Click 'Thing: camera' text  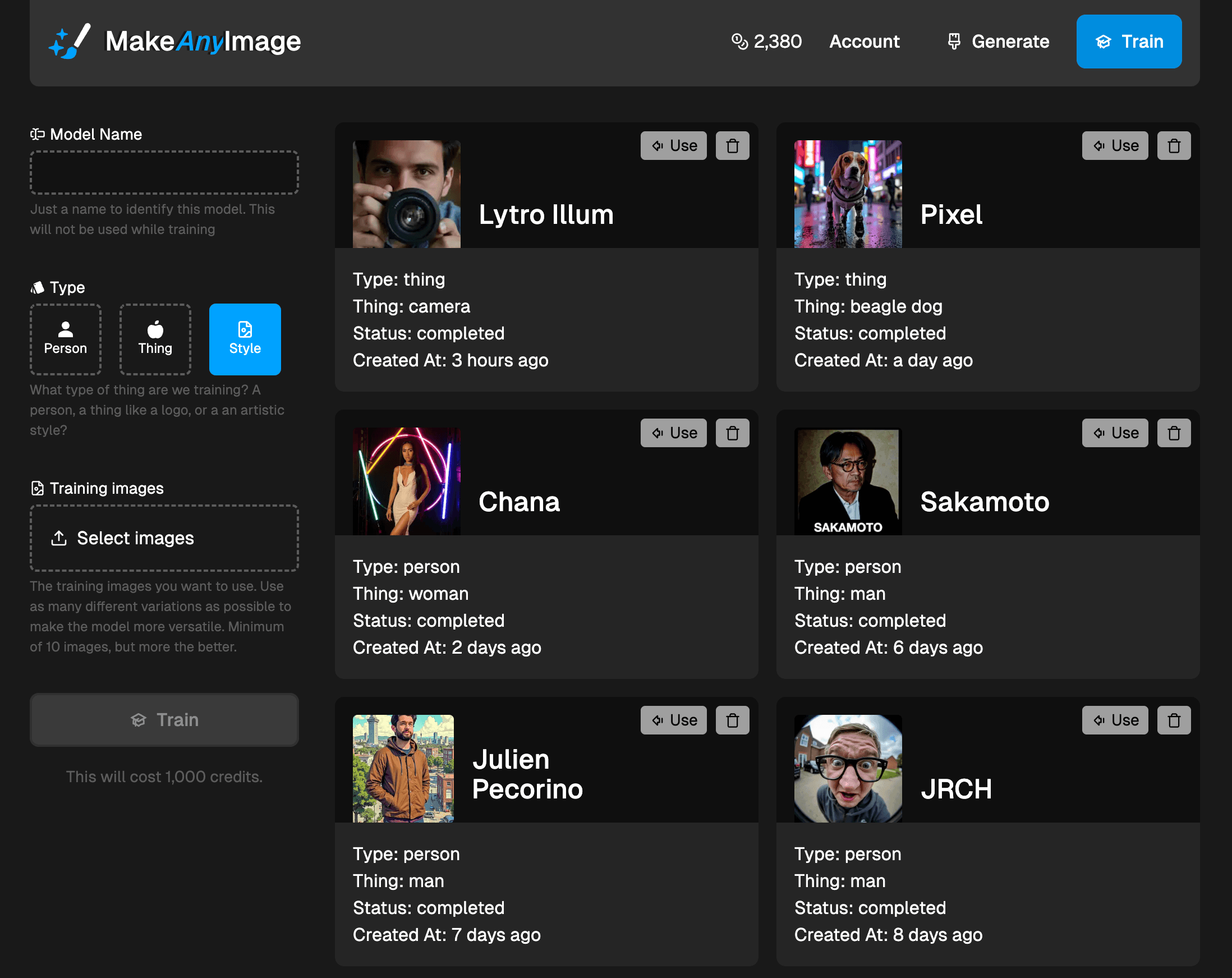click(411, 306)
